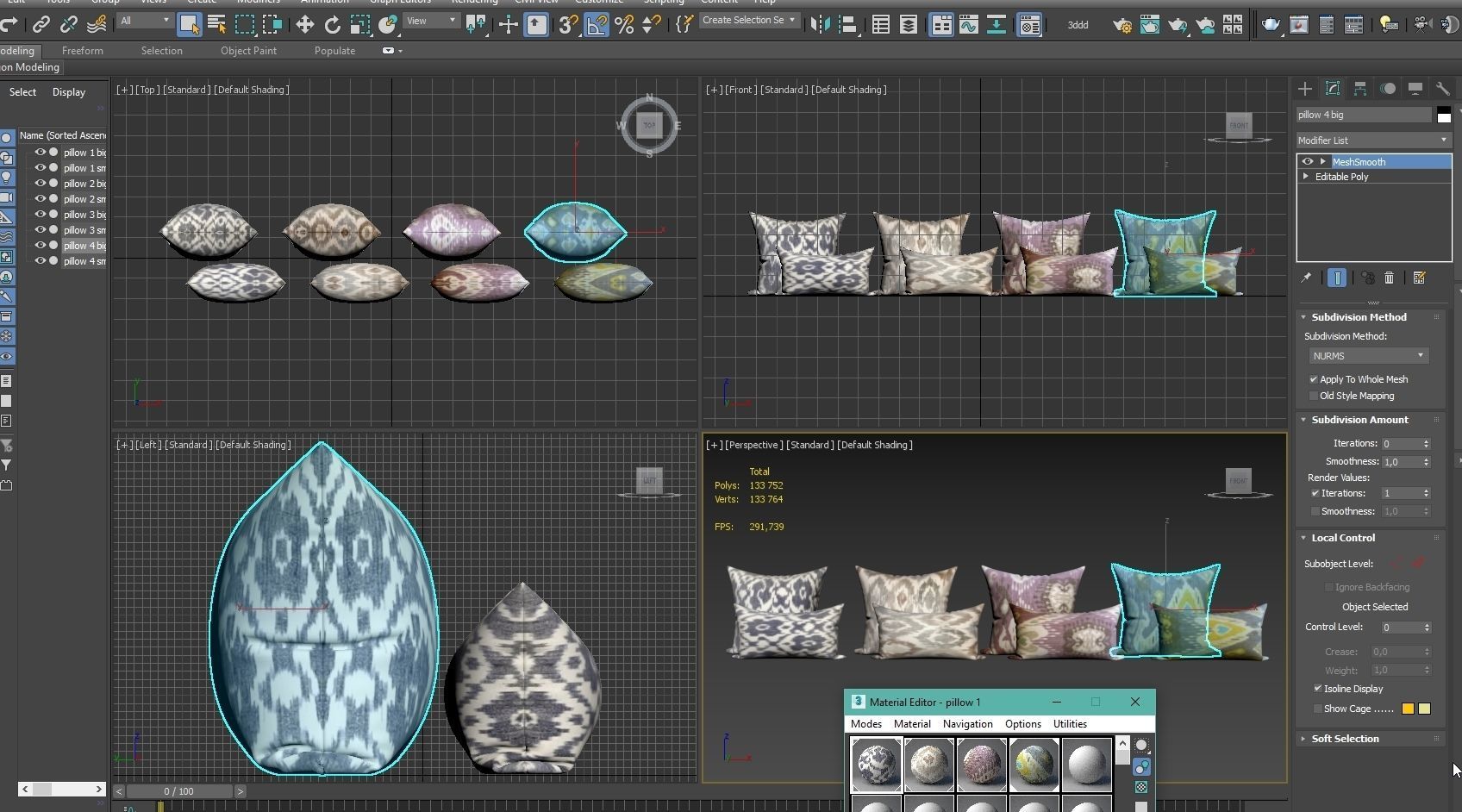Remove modifier with trash can icon
This screenshot has height=812, width=1462.
pos(1389,278)
